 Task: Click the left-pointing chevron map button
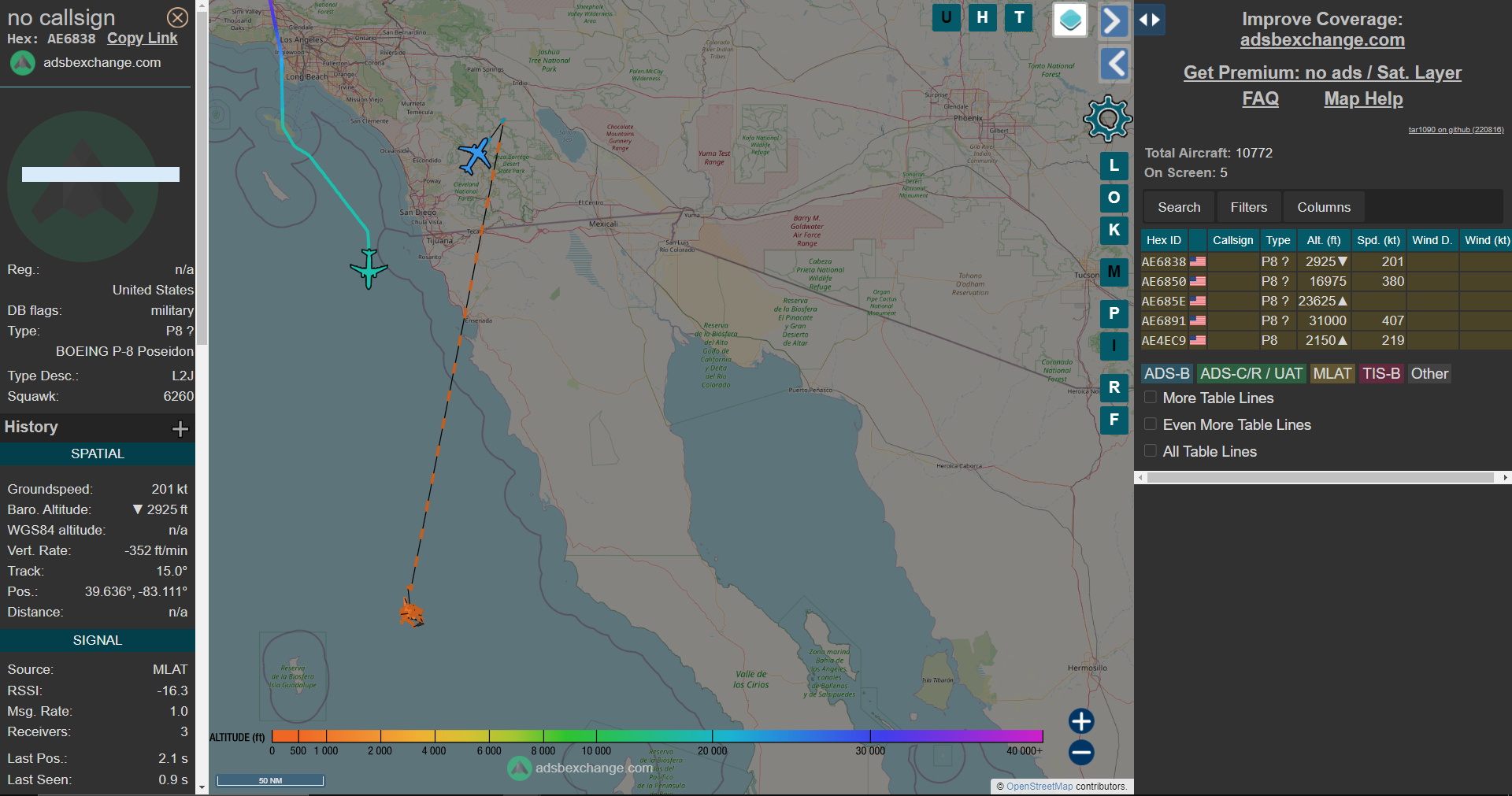click(x=1114, y=64)
